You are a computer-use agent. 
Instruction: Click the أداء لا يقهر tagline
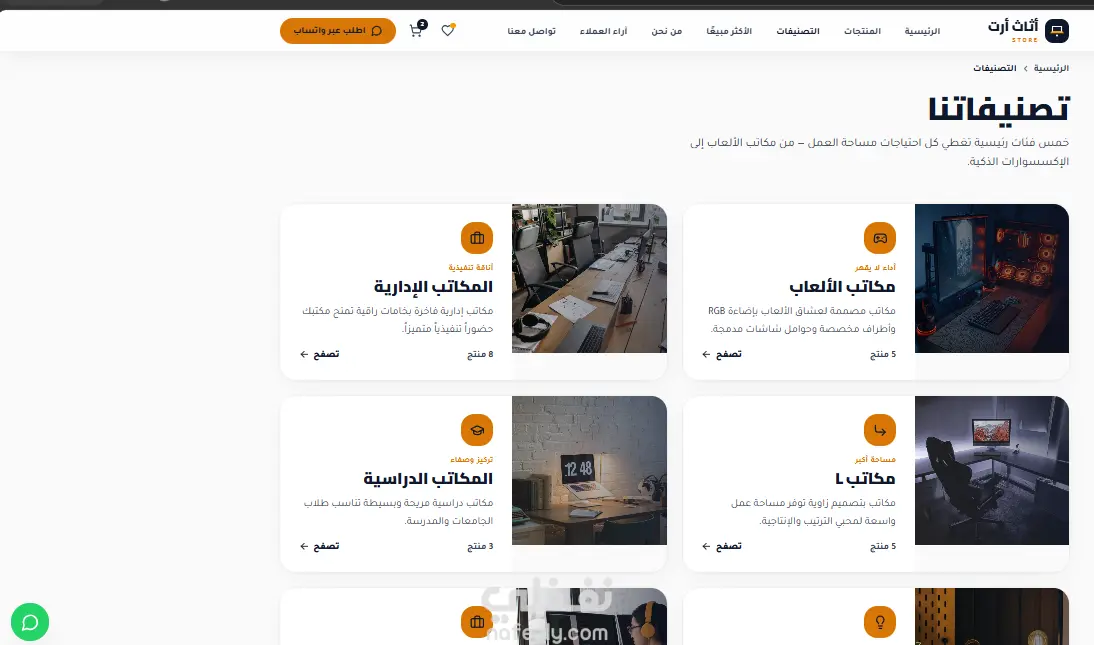coord(875,267)
